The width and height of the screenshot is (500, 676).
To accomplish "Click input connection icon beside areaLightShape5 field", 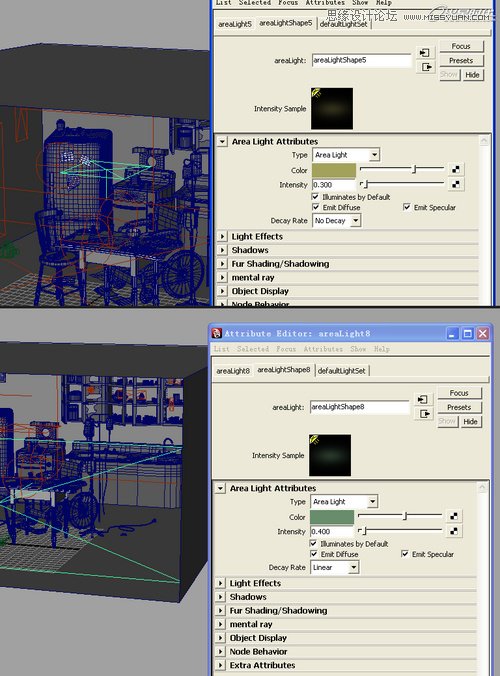I will tap(425, 53).
